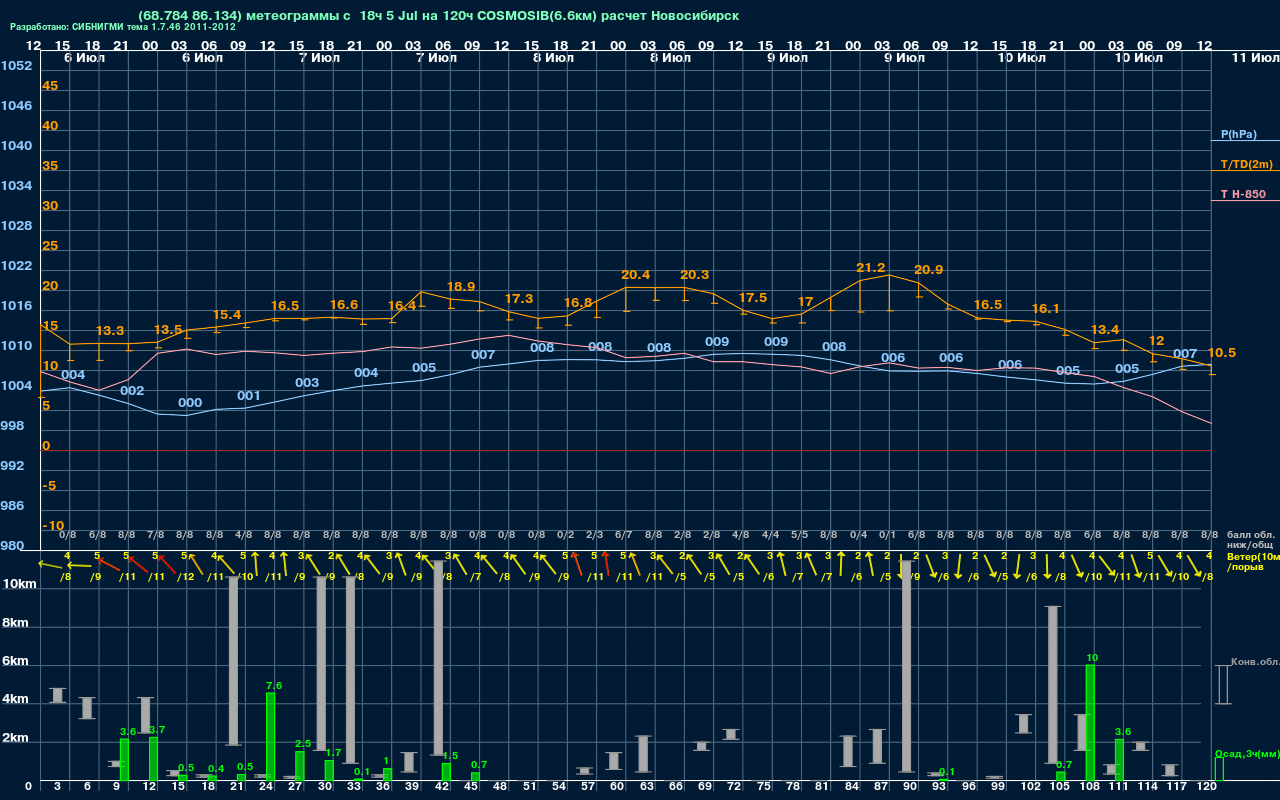1280x800 pixels.
Task: Click the pressure label 001
Action: [x=249, y=396]
